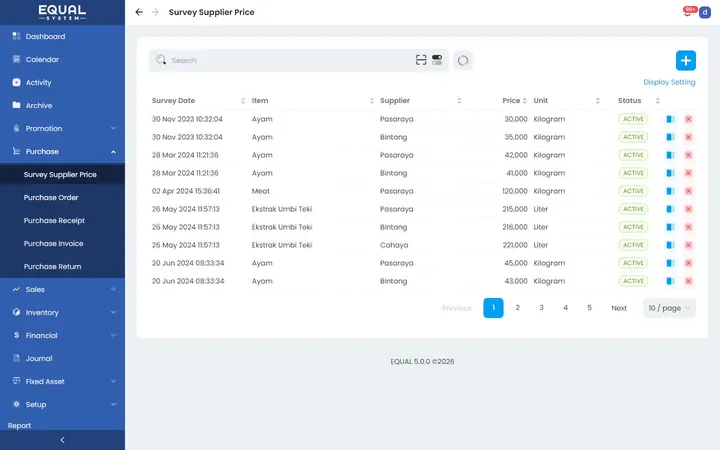Go to page 4
Screen dimensions: 720x450
click(565, 308)
